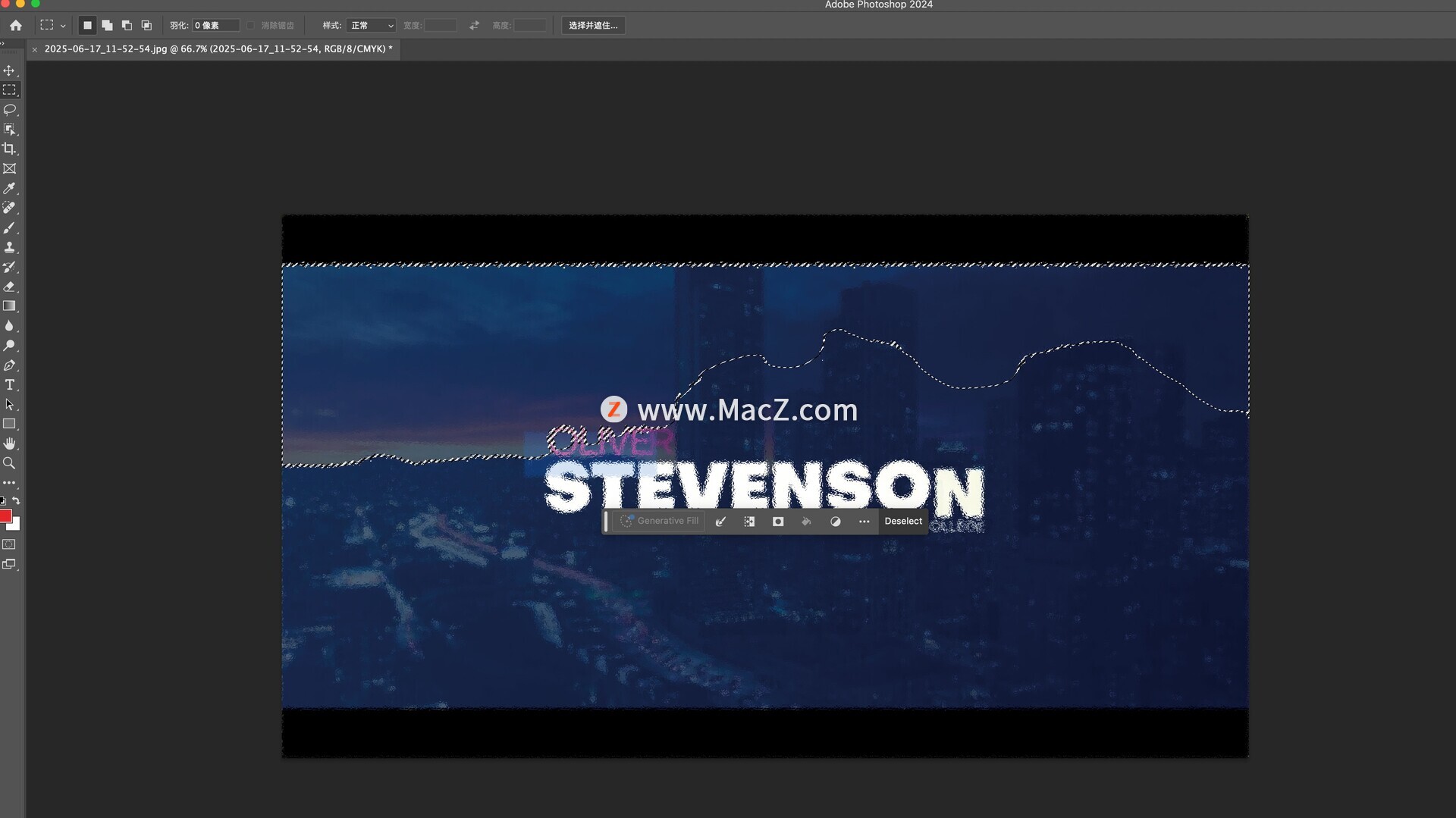Select the Zoom tool
The image size is (1456, 818).
coord(9,463)
